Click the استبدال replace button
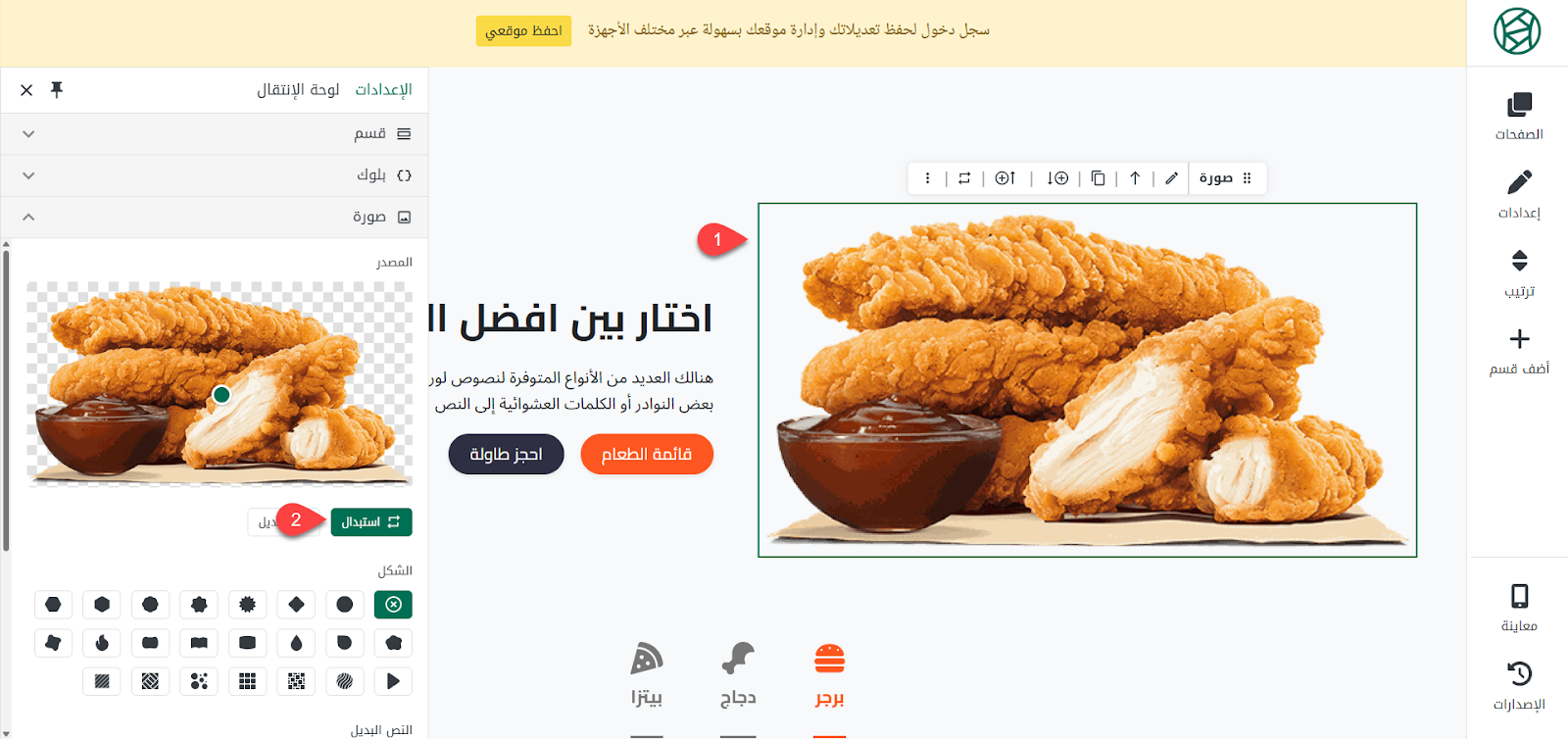The image size is (1568, 739). pyautogui.click(x=371, y=522)
